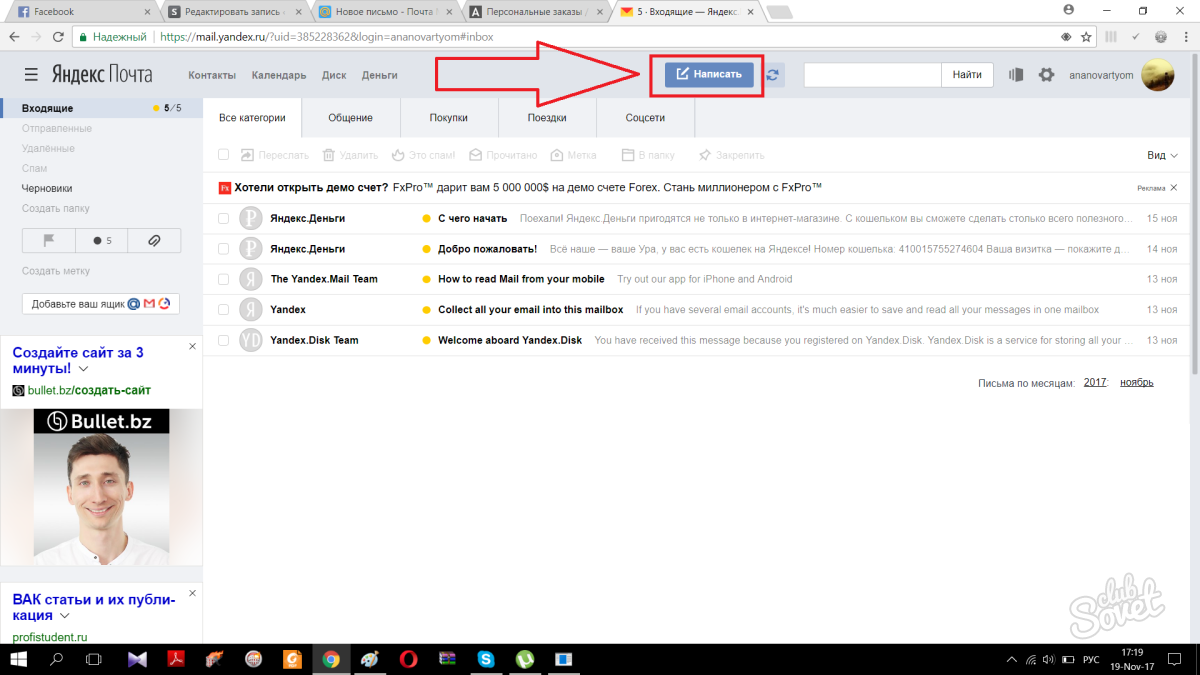Open the Opera icon in the taskbar
The height and width of the screenshot is (675, 1200).
(409, 659)
